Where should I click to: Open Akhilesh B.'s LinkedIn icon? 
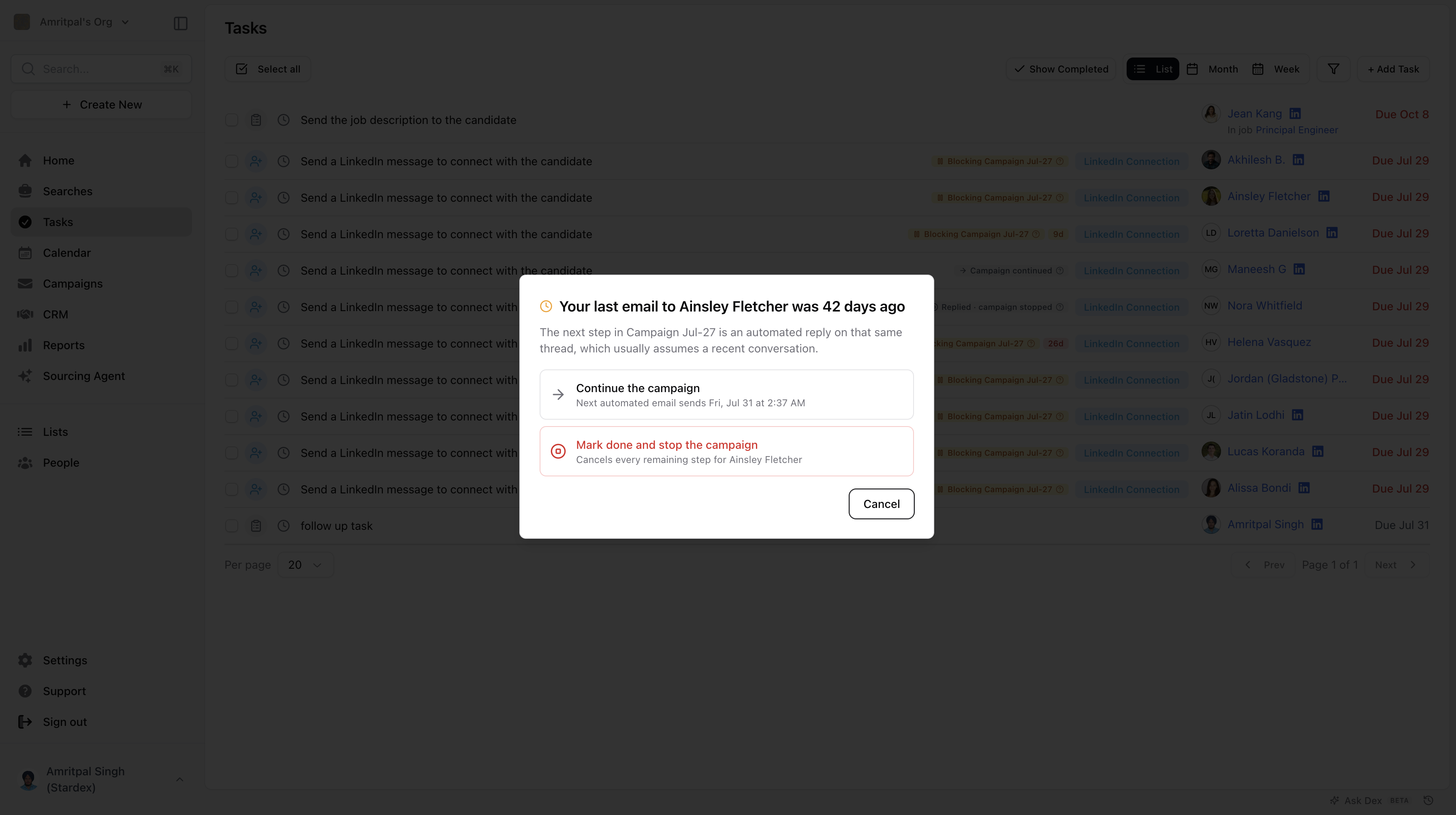1298,160
